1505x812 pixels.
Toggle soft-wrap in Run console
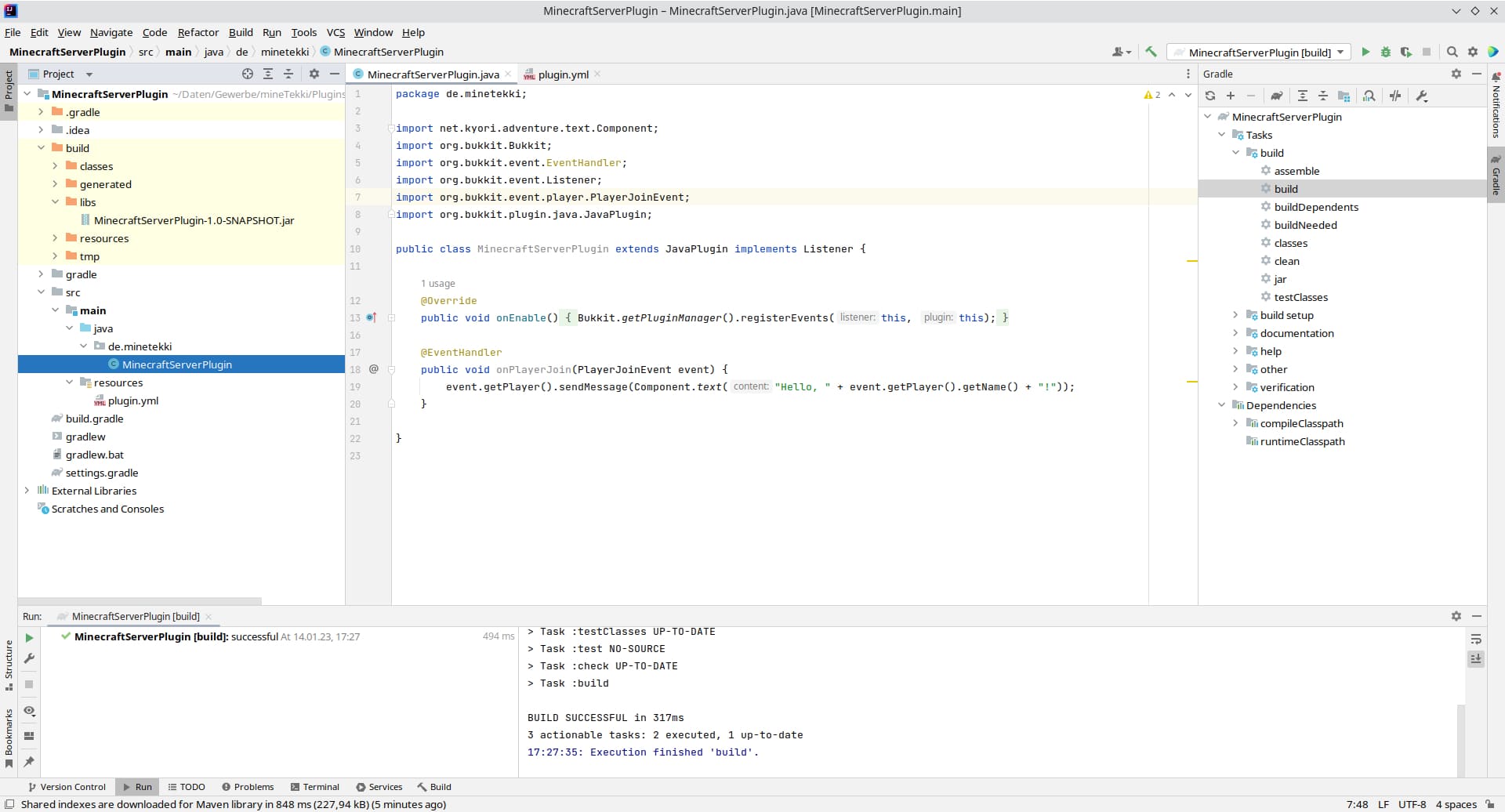1476,639
